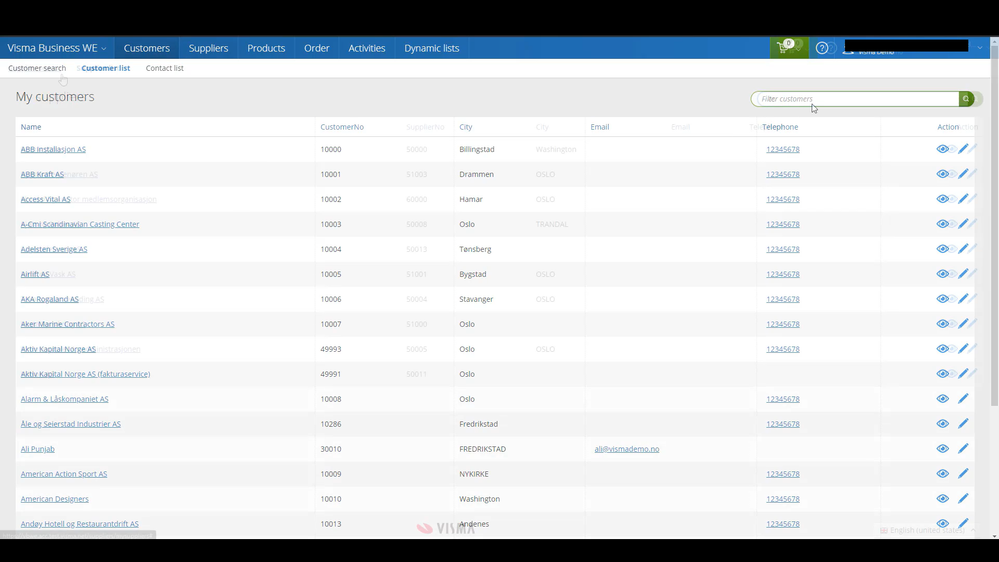Viewport: 999px width, 562px height.
Task: View Ali Punjab eye icon
Action: click(942, 449)
